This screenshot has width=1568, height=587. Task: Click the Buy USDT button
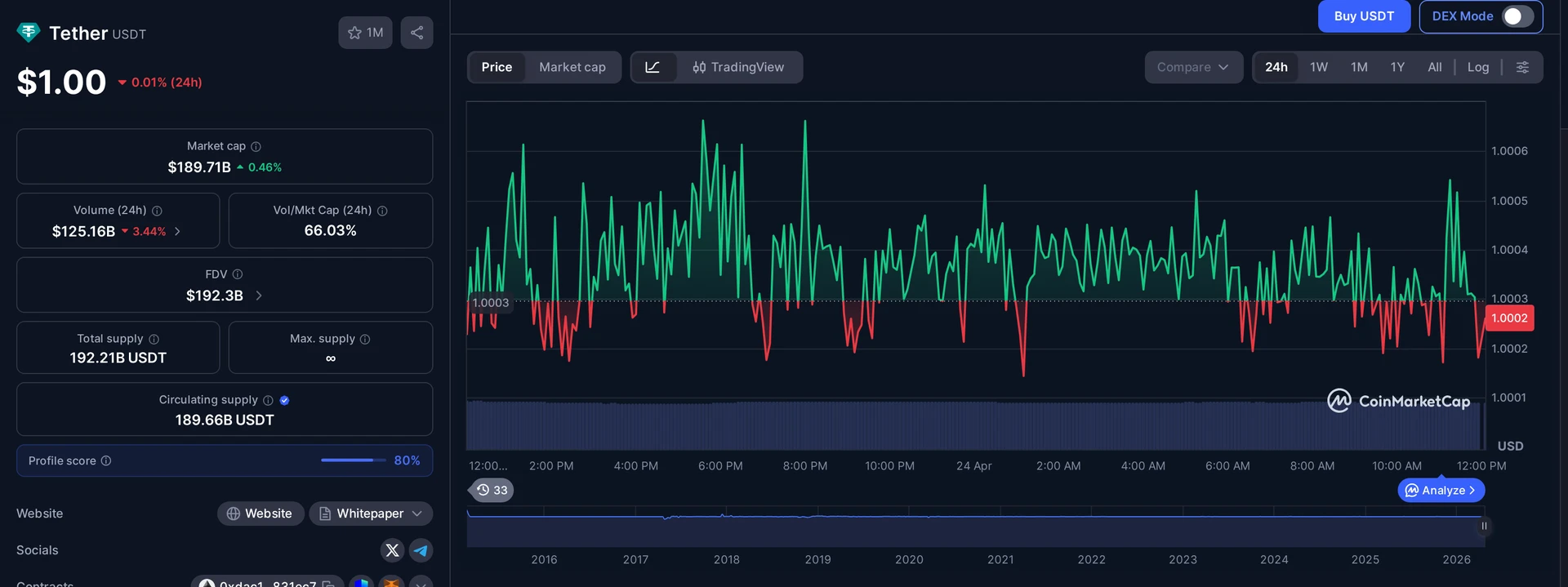click(x=1364, y=16)
